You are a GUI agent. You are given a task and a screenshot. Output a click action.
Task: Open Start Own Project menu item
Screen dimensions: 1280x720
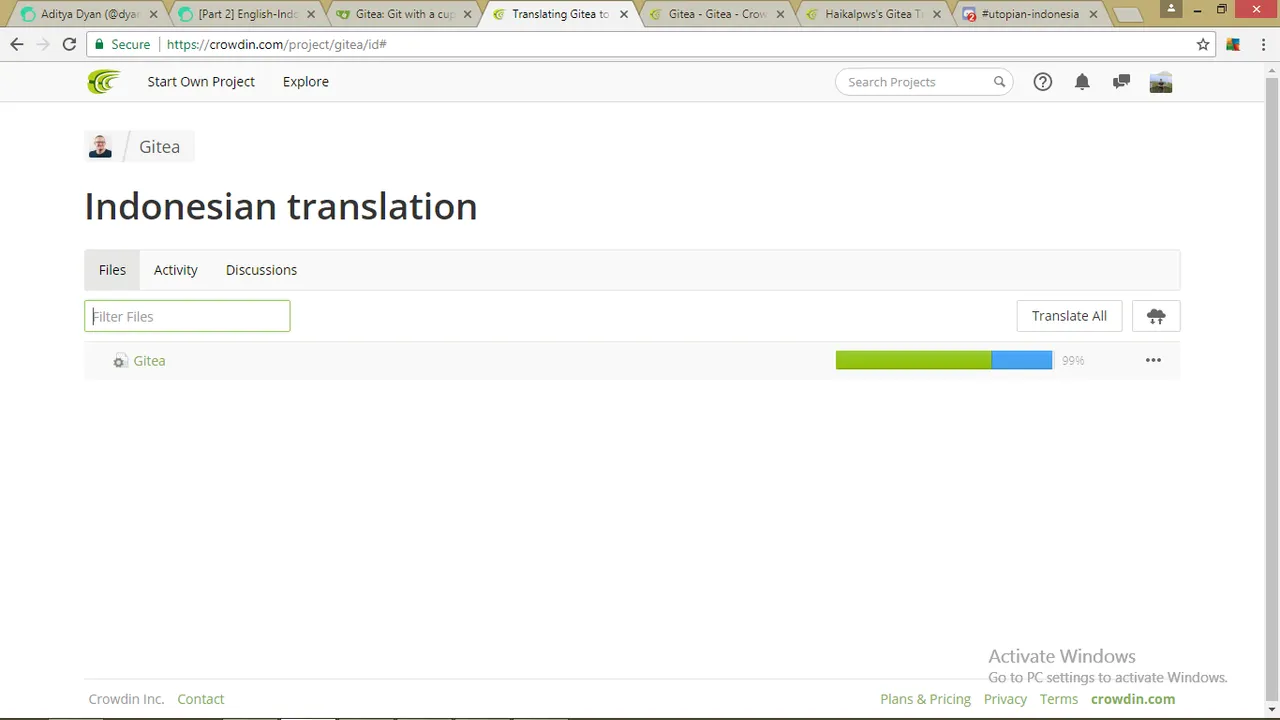click(x=201, y=82)
